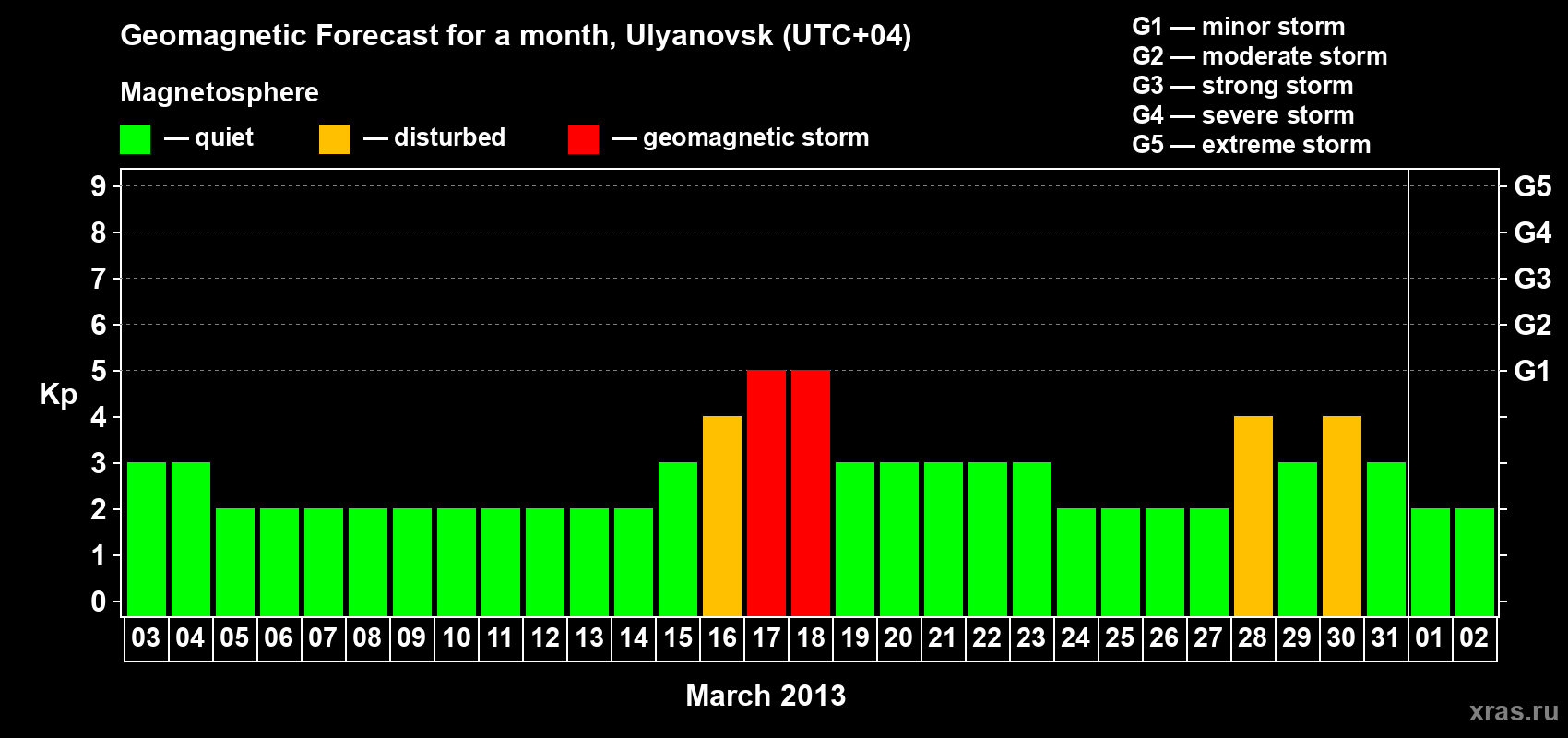Image resolution: width=1568 pixels, height=738 pixels.
Task: Click the red geomagnetic storm legend swatch
Action: [x=583, y=139]
